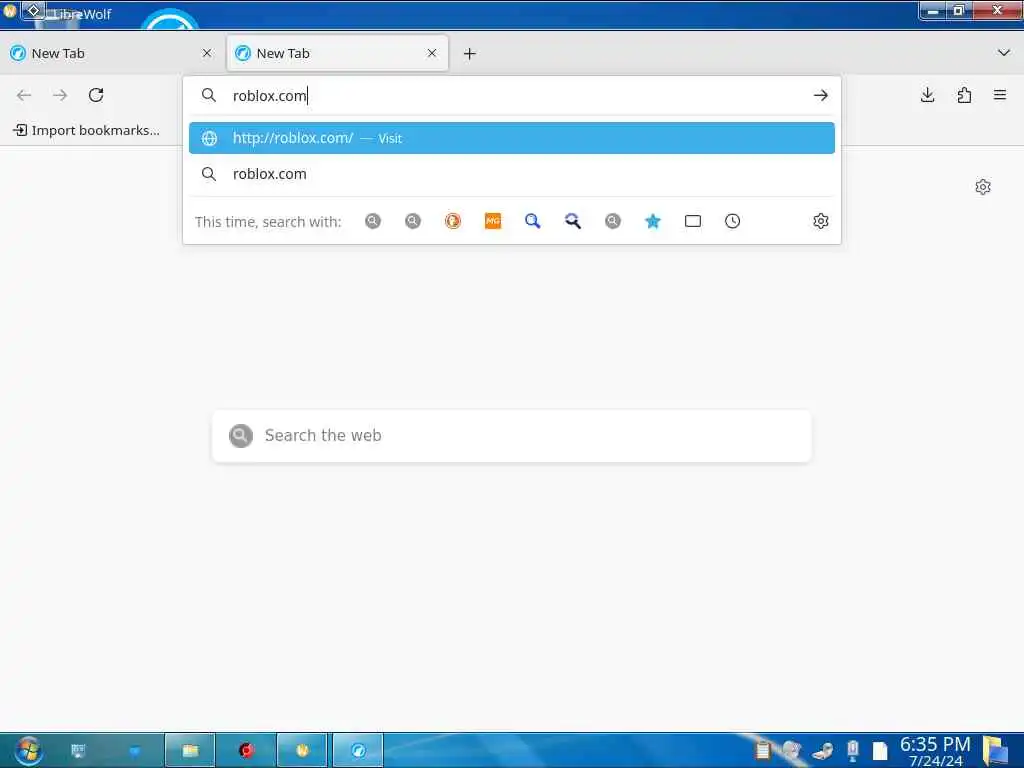
Task: Open new tab page personalize gear
Action: coord(983,187)
